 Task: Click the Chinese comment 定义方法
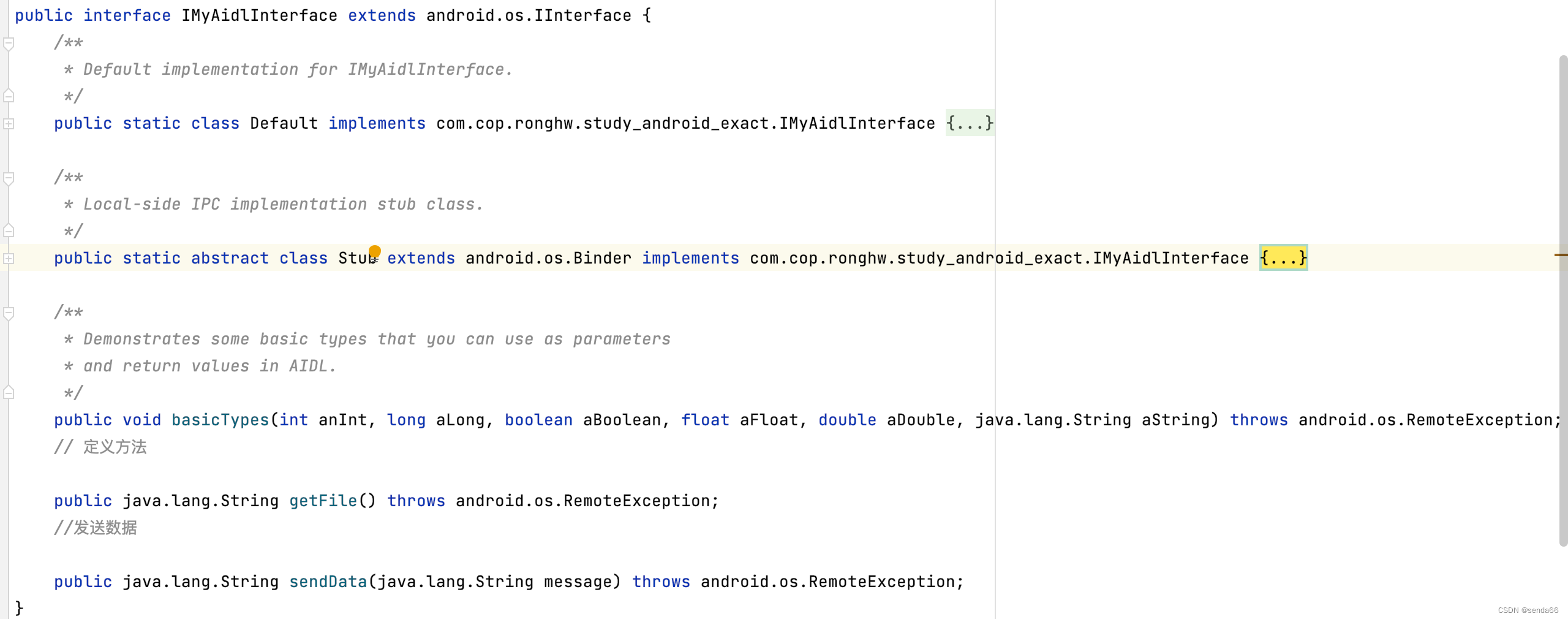coord(118,447)
